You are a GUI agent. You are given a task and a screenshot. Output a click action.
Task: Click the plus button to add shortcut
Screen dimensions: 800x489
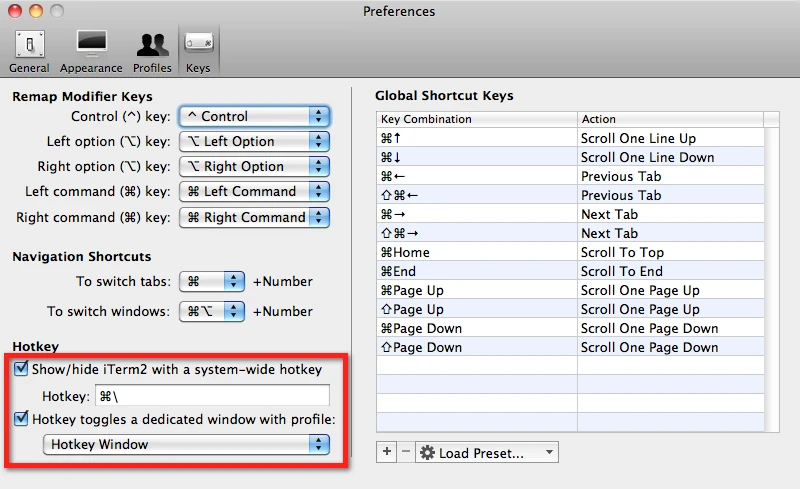(x=387, y=452)
